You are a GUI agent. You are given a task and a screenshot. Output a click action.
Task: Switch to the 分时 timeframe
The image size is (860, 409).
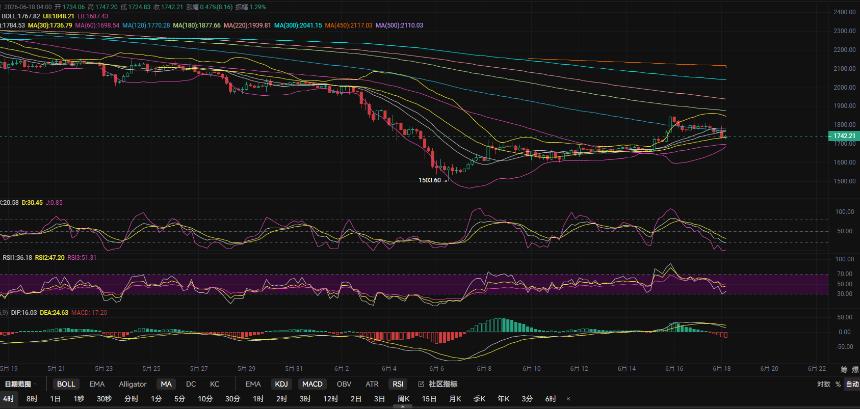click(131, 399)
